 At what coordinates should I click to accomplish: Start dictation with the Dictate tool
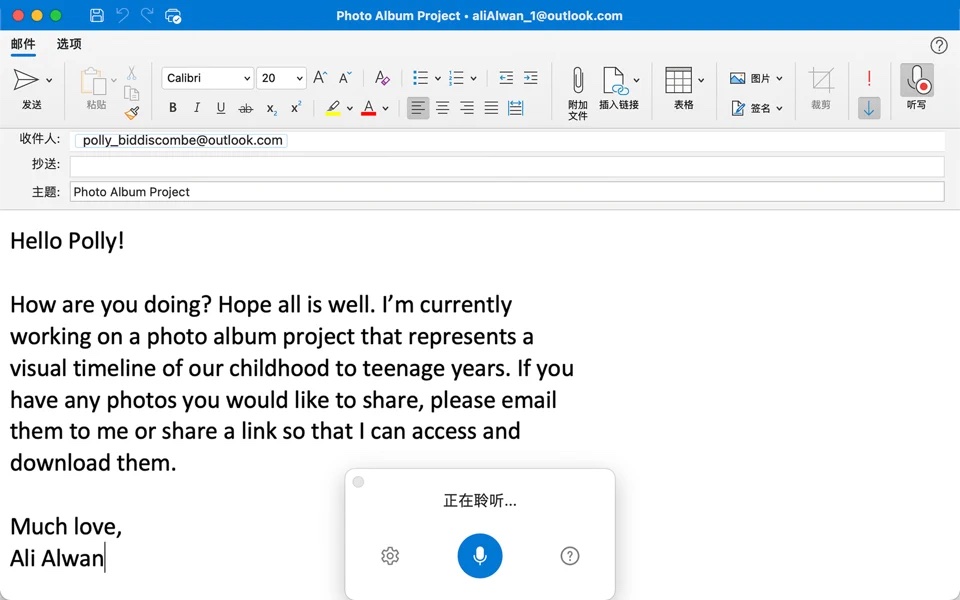click(x=917, y=85)
